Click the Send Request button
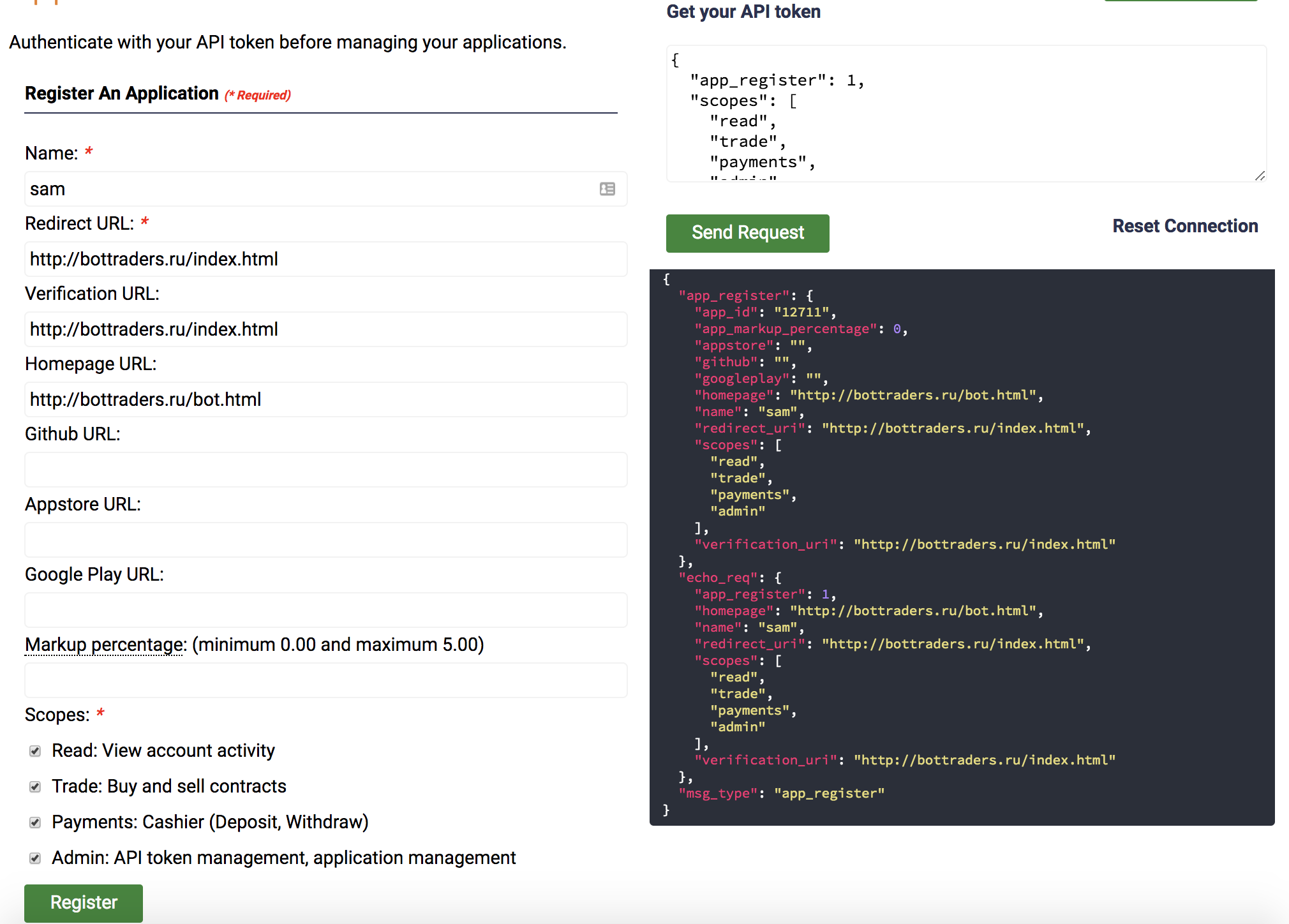 747,233
